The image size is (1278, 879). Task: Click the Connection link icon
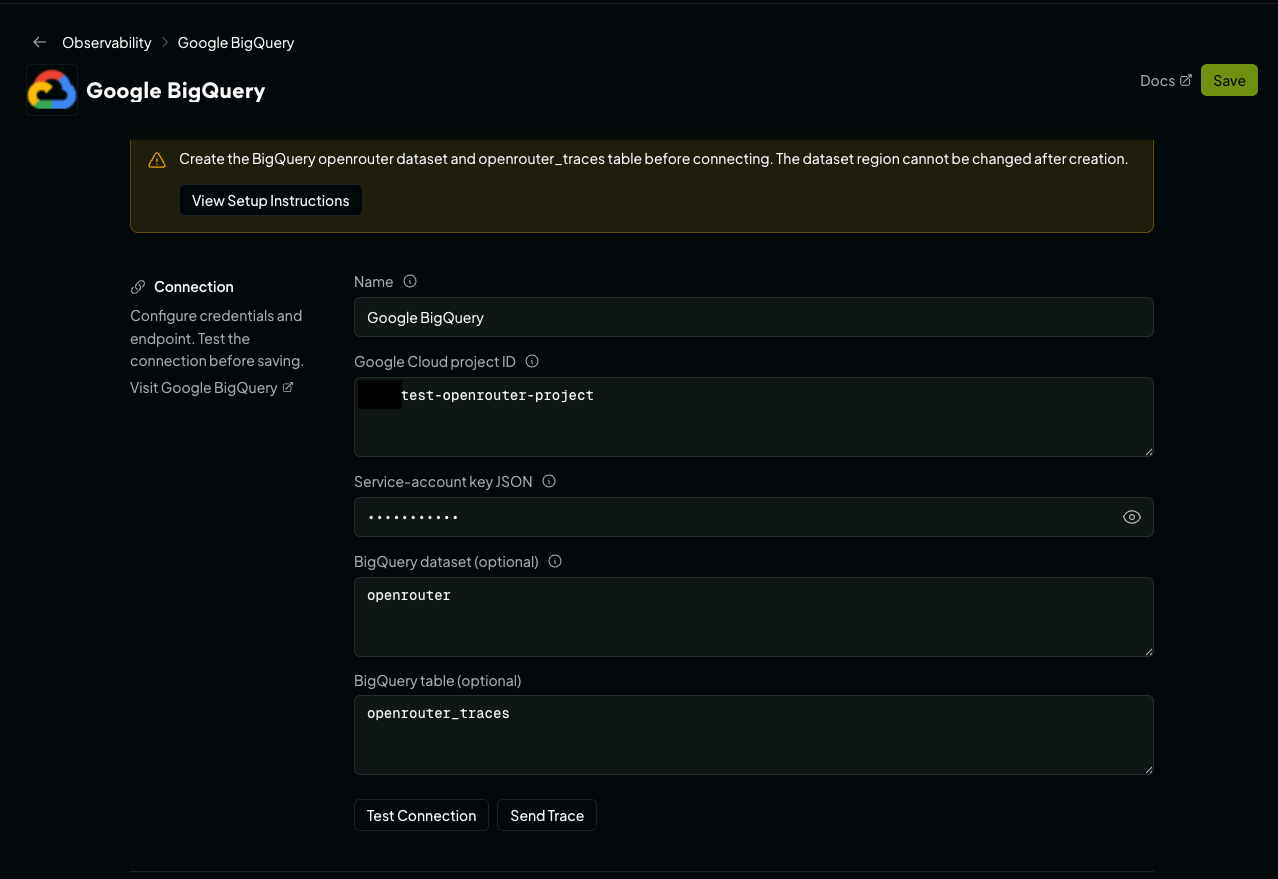[138, 287]
